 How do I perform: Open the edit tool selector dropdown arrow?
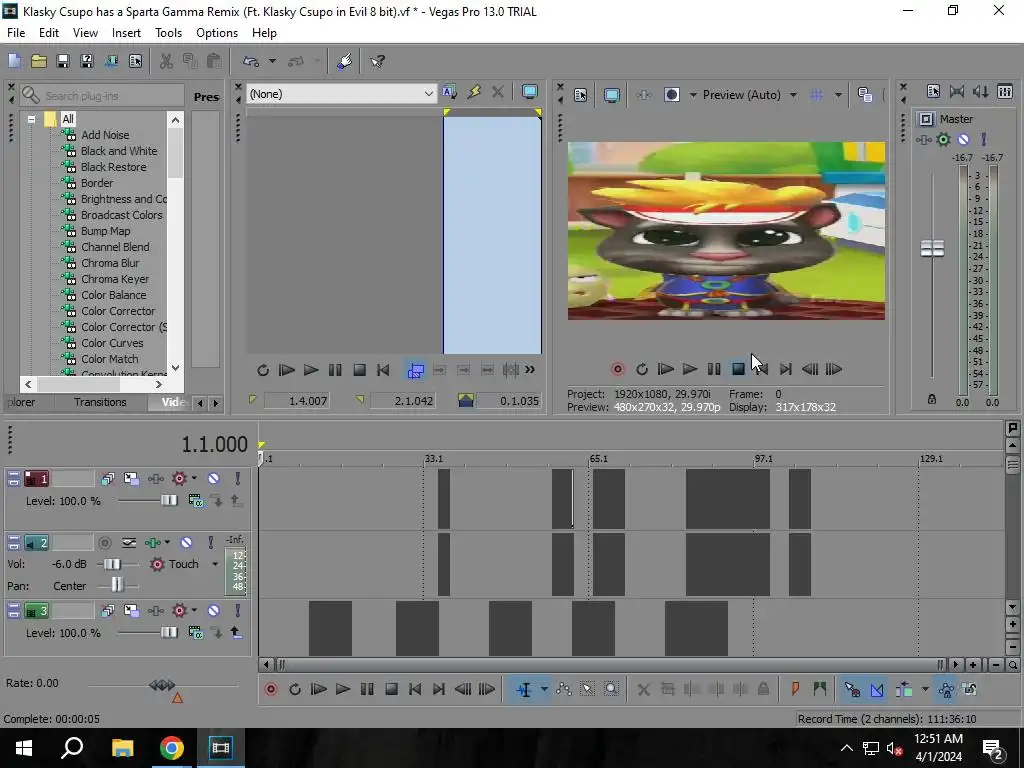tap(544, 690)
